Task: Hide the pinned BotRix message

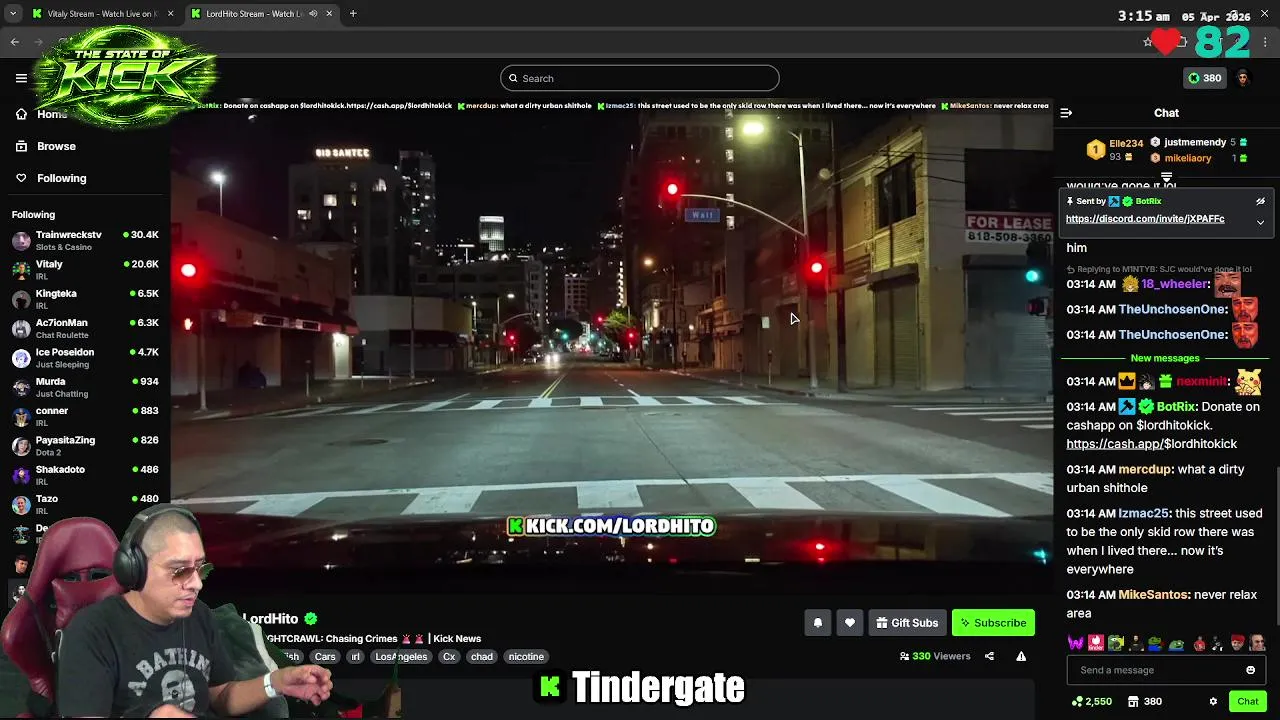Action: (1260, 201)
